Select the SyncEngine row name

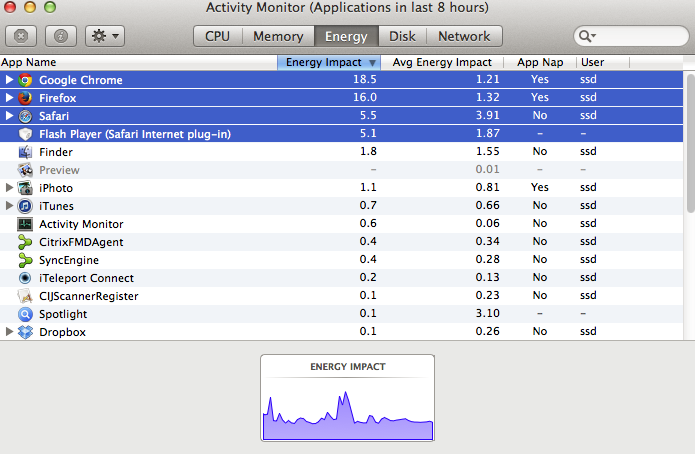(69, 260)
